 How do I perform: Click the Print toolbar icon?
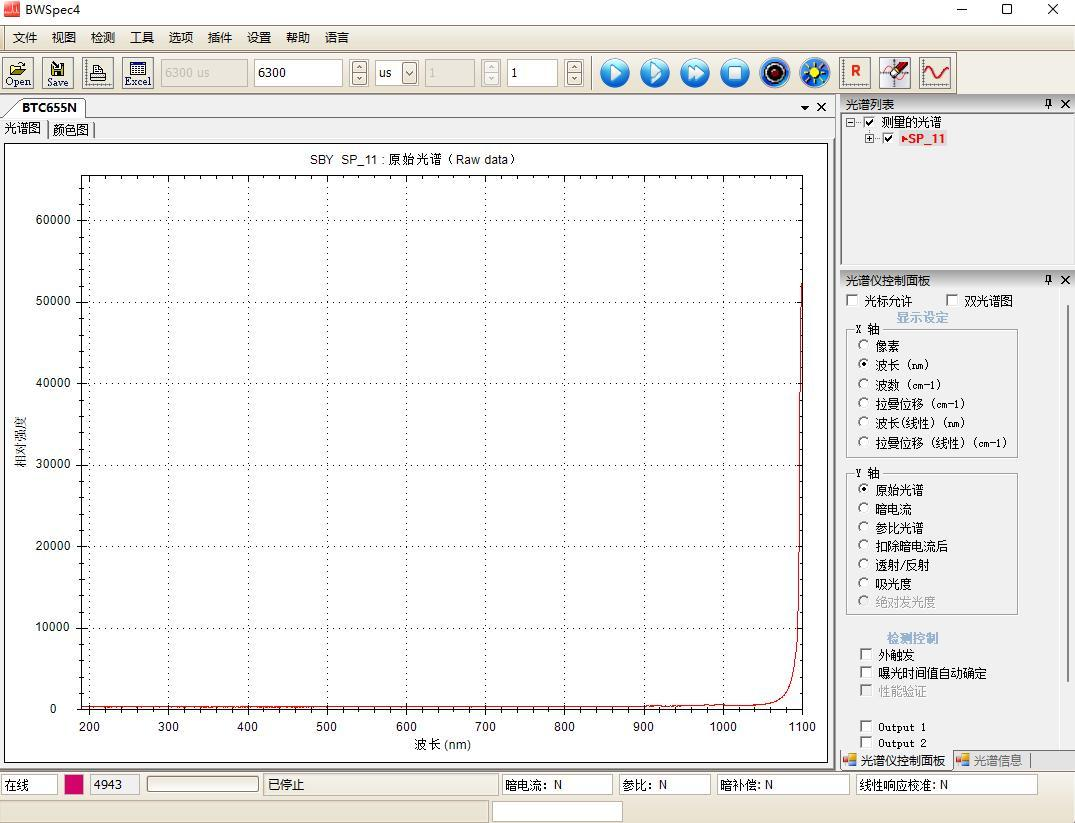(x=98, y=73)
